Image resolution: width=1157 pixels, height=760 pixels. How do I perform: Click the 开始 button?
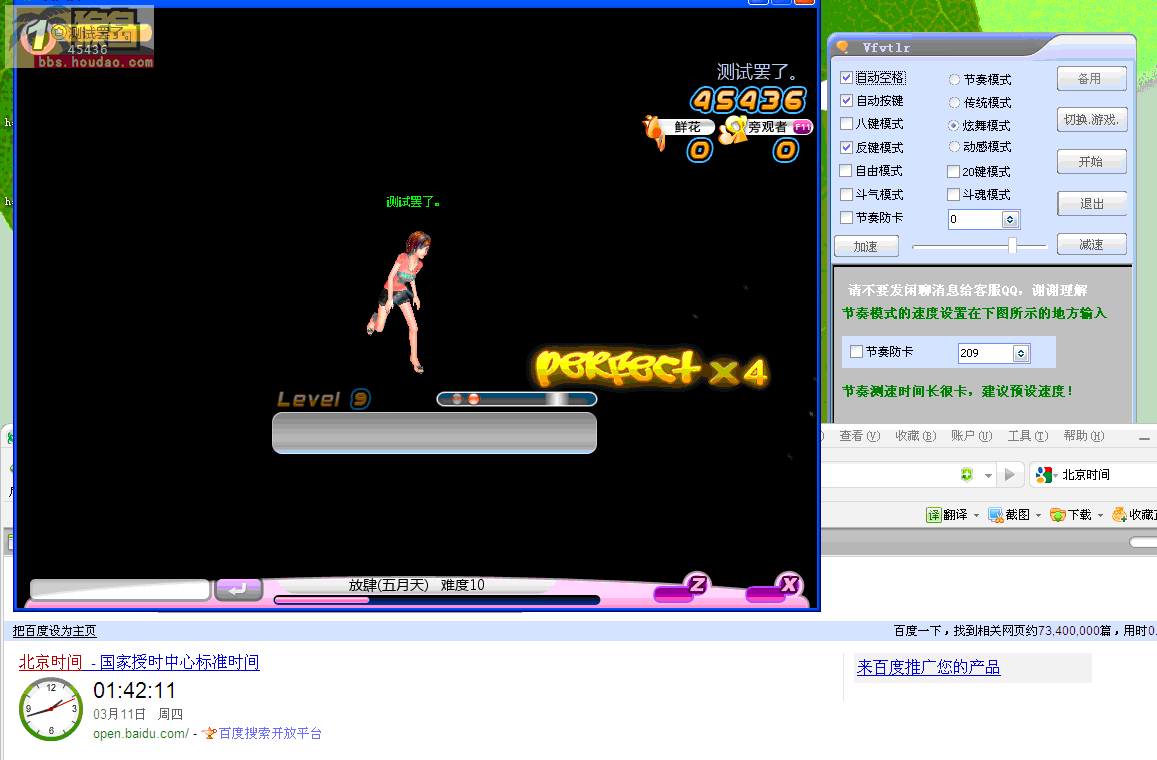click(x=1091, y=162)
